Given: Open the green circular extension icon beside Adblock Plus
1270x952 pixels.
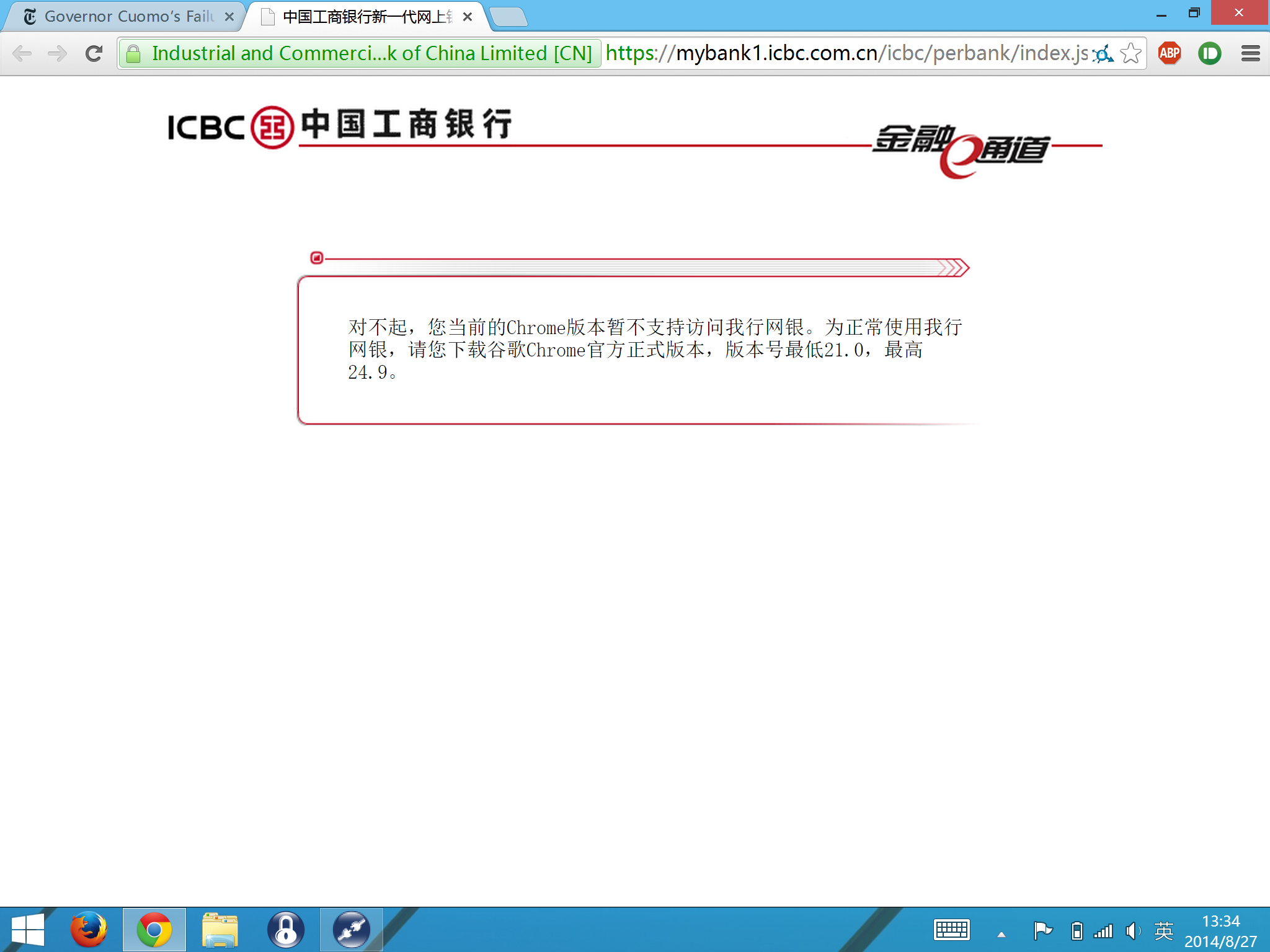Looking at the screenshot, I should [1210, 54].
